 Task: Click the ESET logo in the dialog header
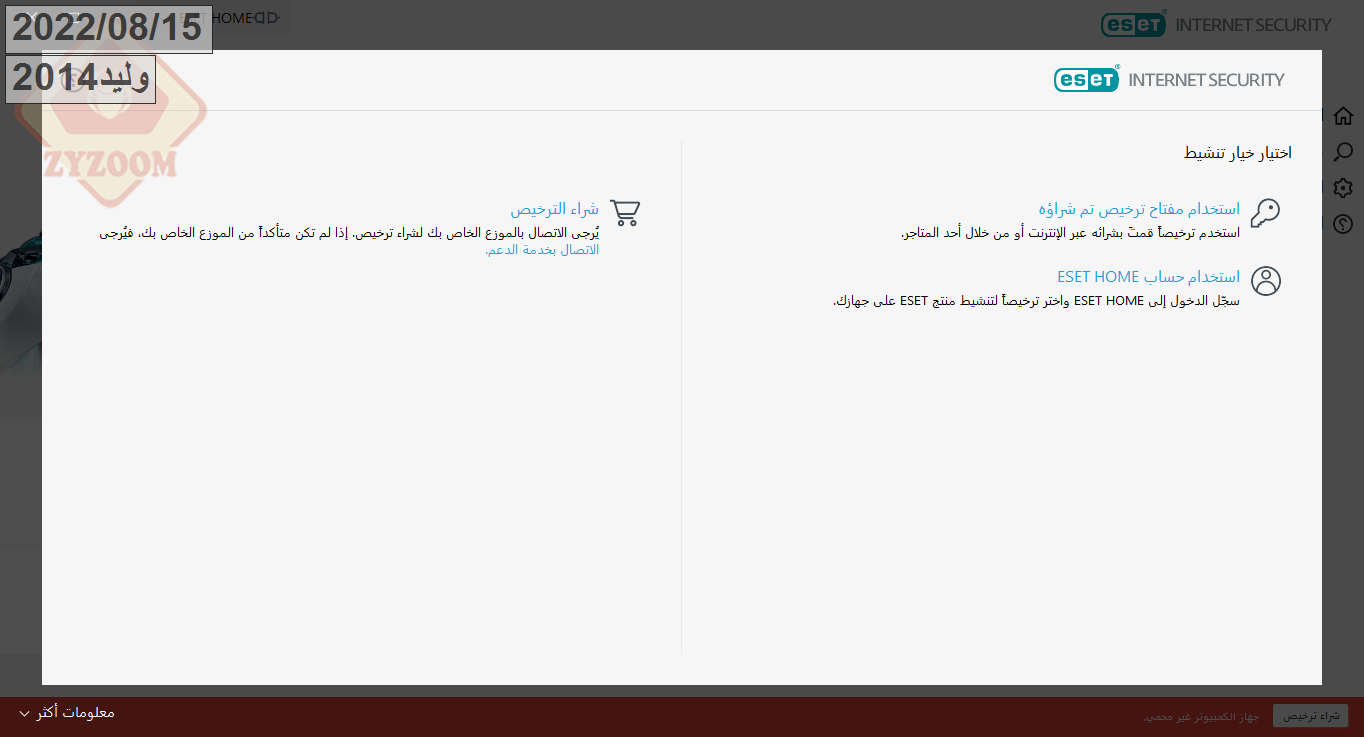pyautogui.click(x=1086, y=80)
